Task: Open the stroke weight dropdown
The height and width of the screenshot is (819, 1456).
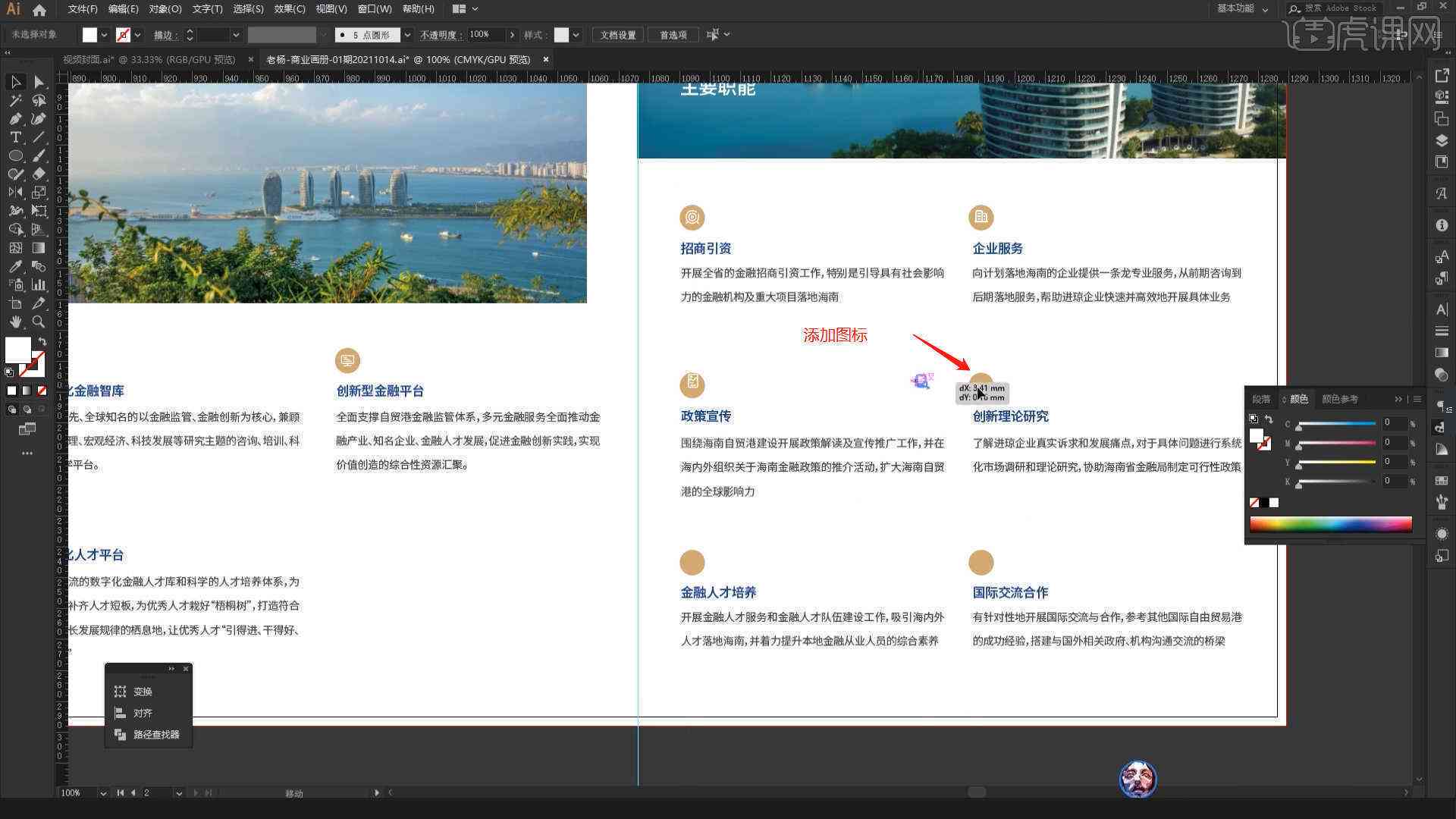Action: click(x=236, y=35)
